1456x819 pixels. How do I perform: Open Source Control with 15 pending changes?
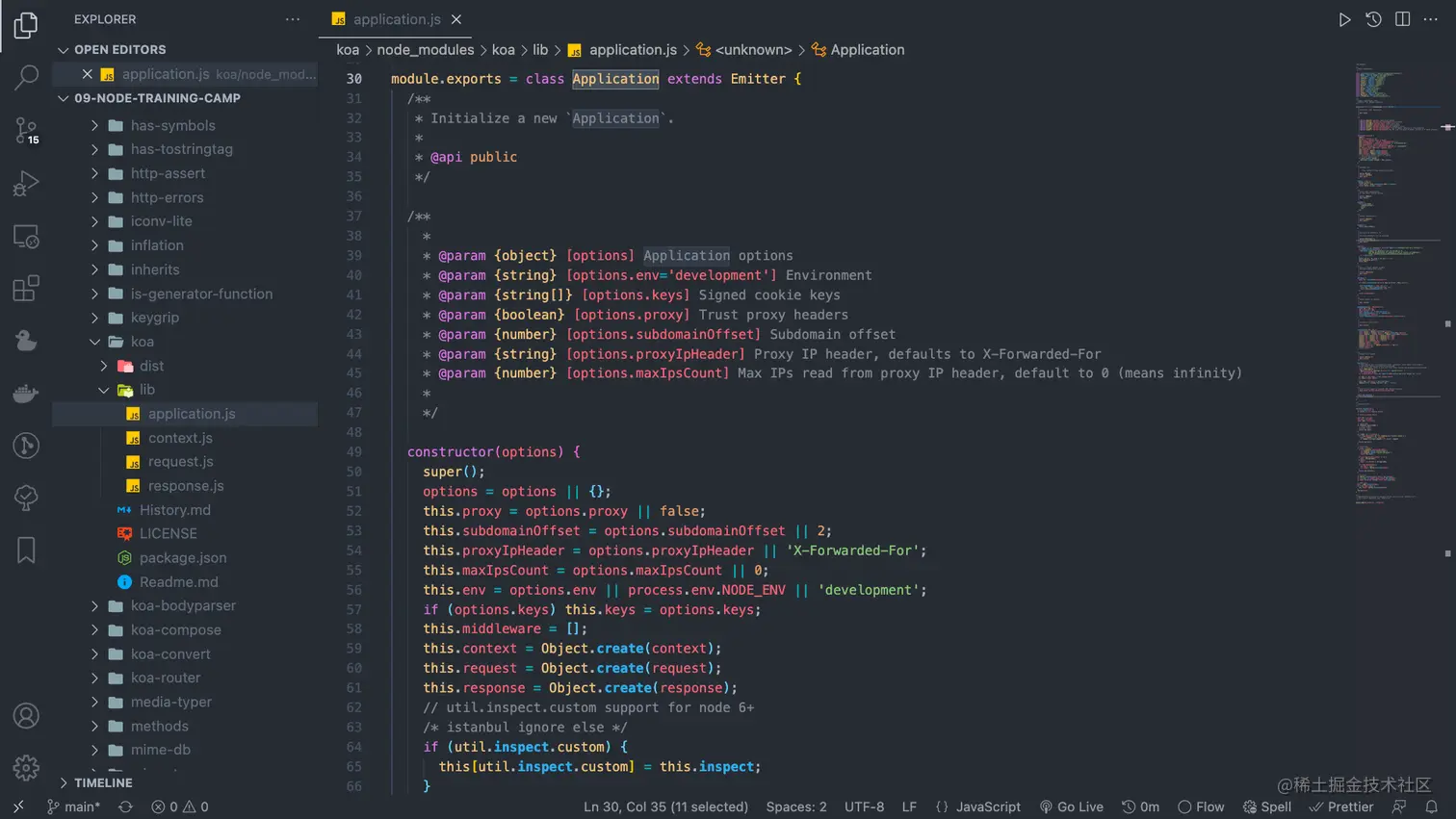pyautogui.click(x=26, y=130)
